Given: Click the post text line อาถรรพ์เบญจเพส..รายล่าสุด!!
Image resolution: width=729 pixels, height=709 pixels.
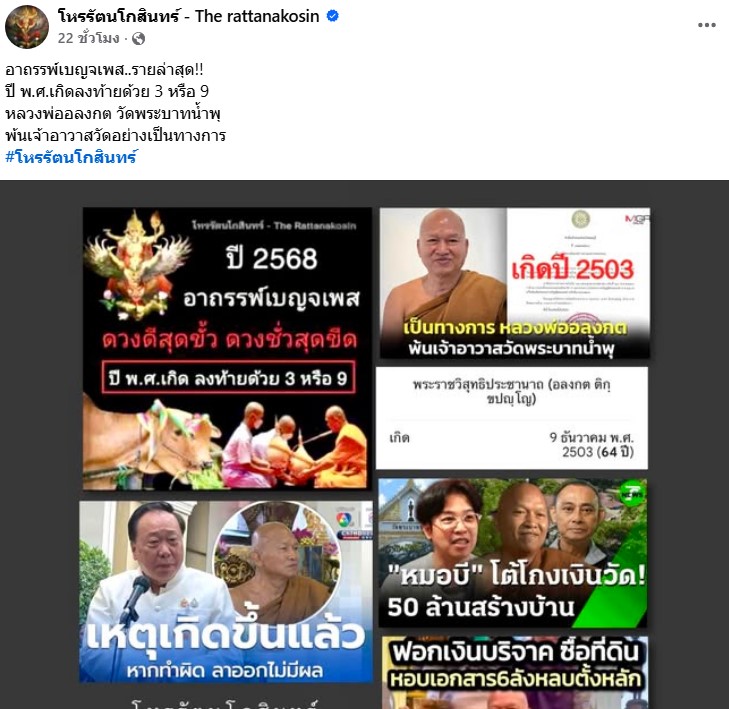Looking at the screenshot, I should click(x=104, y=70).
